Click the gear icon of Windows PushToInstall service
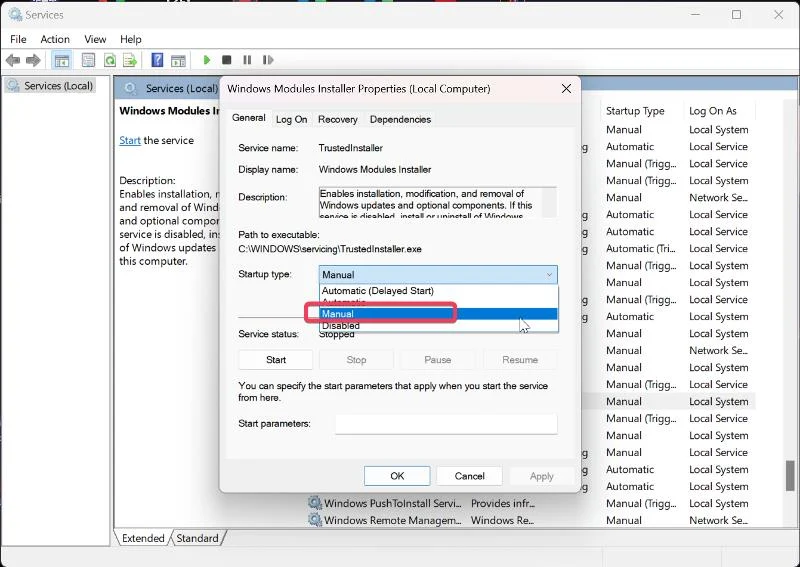This screenshot has width=800, height=567. [315, 503]
